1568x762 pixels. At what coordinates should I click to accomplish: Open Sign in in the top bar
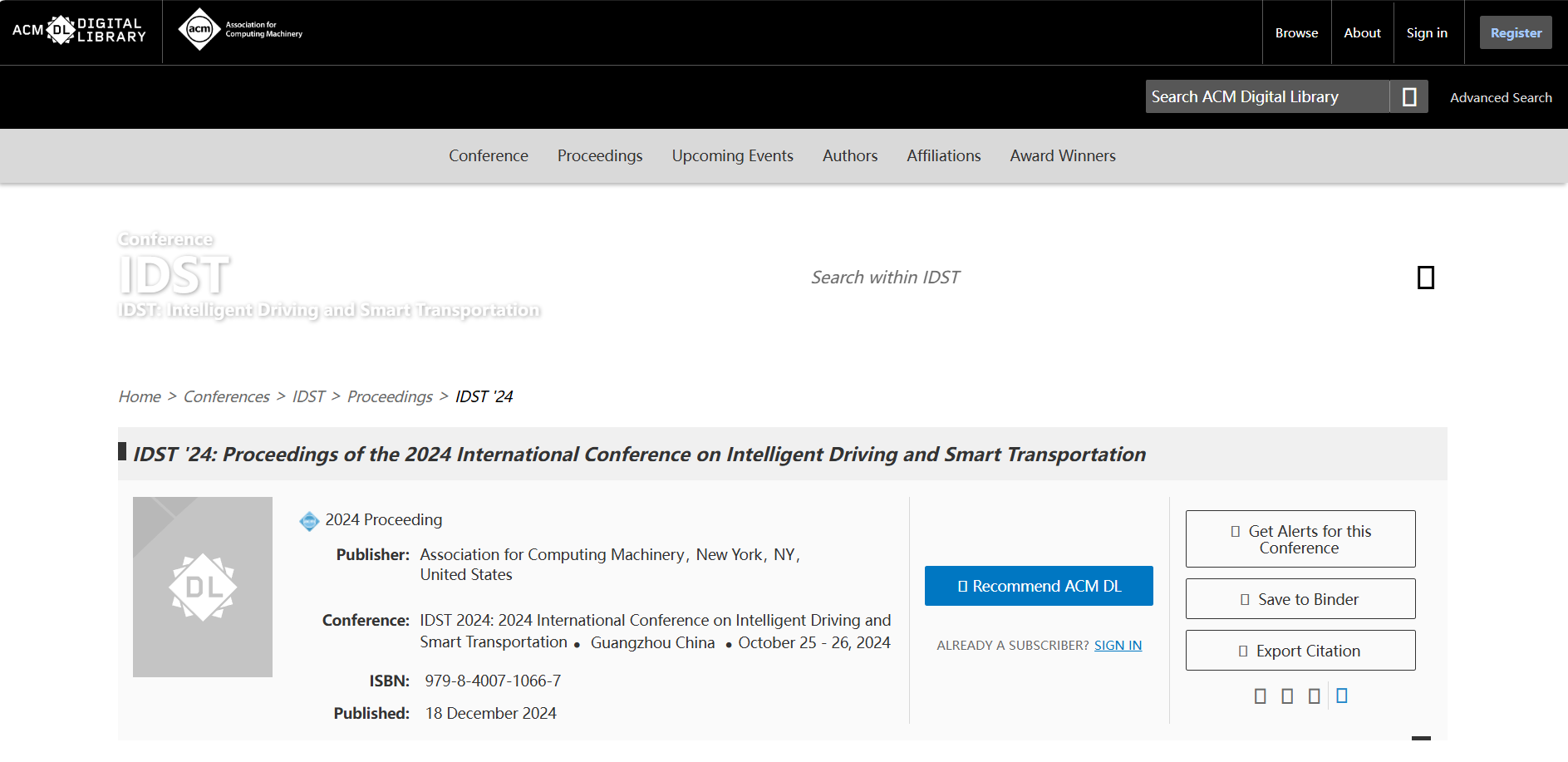(x=1427, y=33)
